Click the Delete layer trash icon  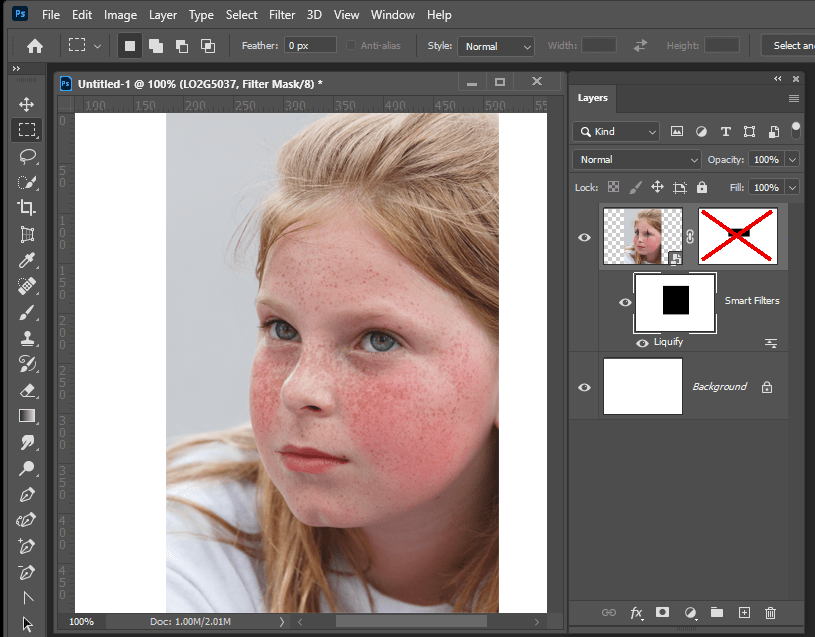(770, 613)
